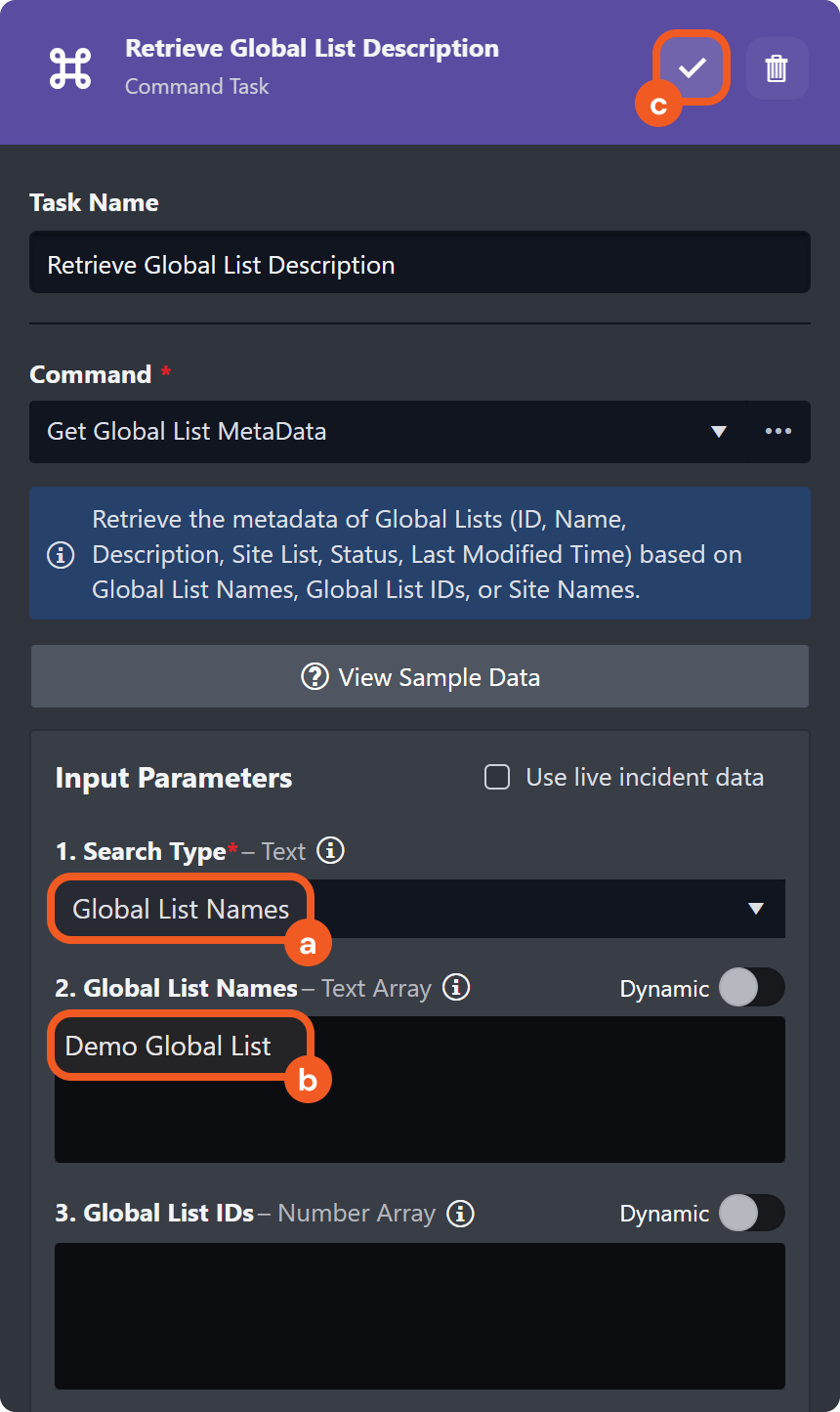
Task: Enable Use live incident data checkbox
Action: (497, 778)
